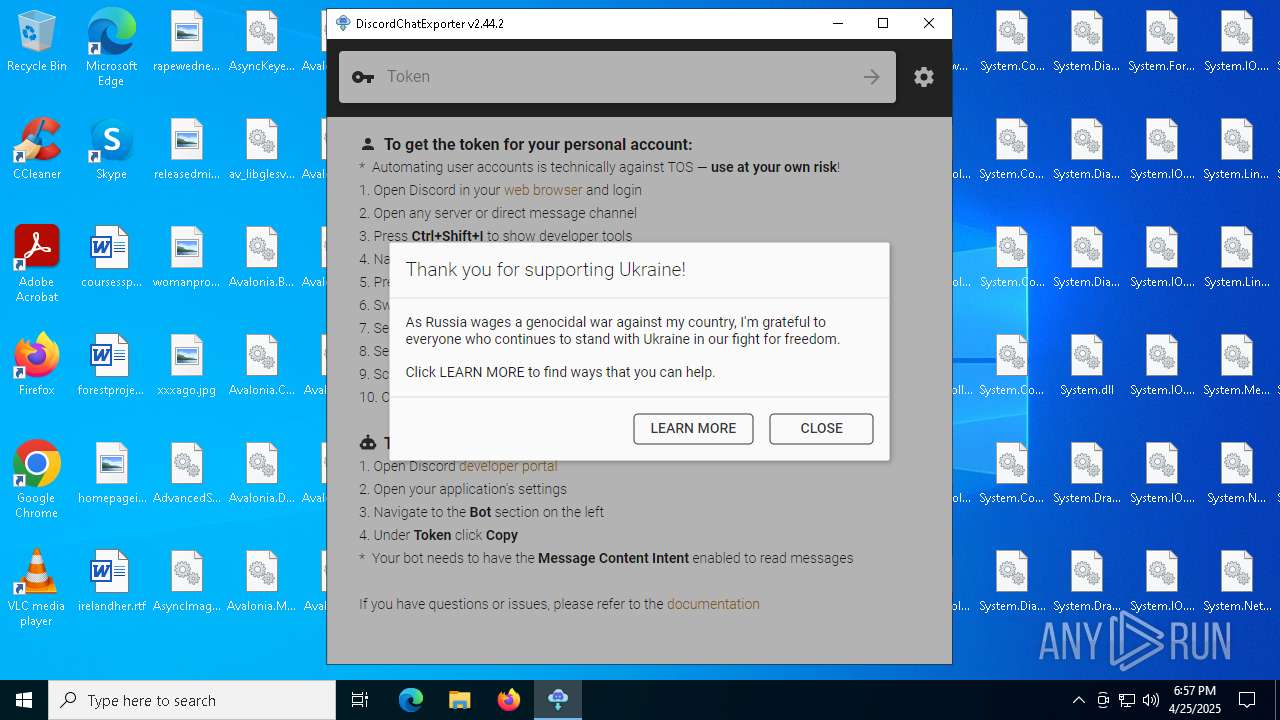Click the taskbar search box

point(192,700)
